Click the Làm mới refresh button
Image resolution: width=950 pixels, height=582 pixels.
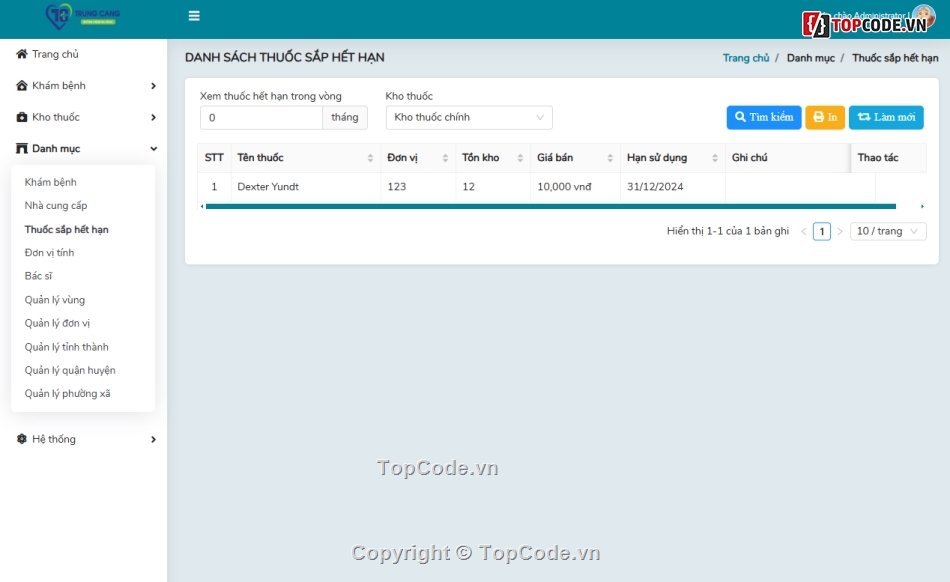(886, 117)
